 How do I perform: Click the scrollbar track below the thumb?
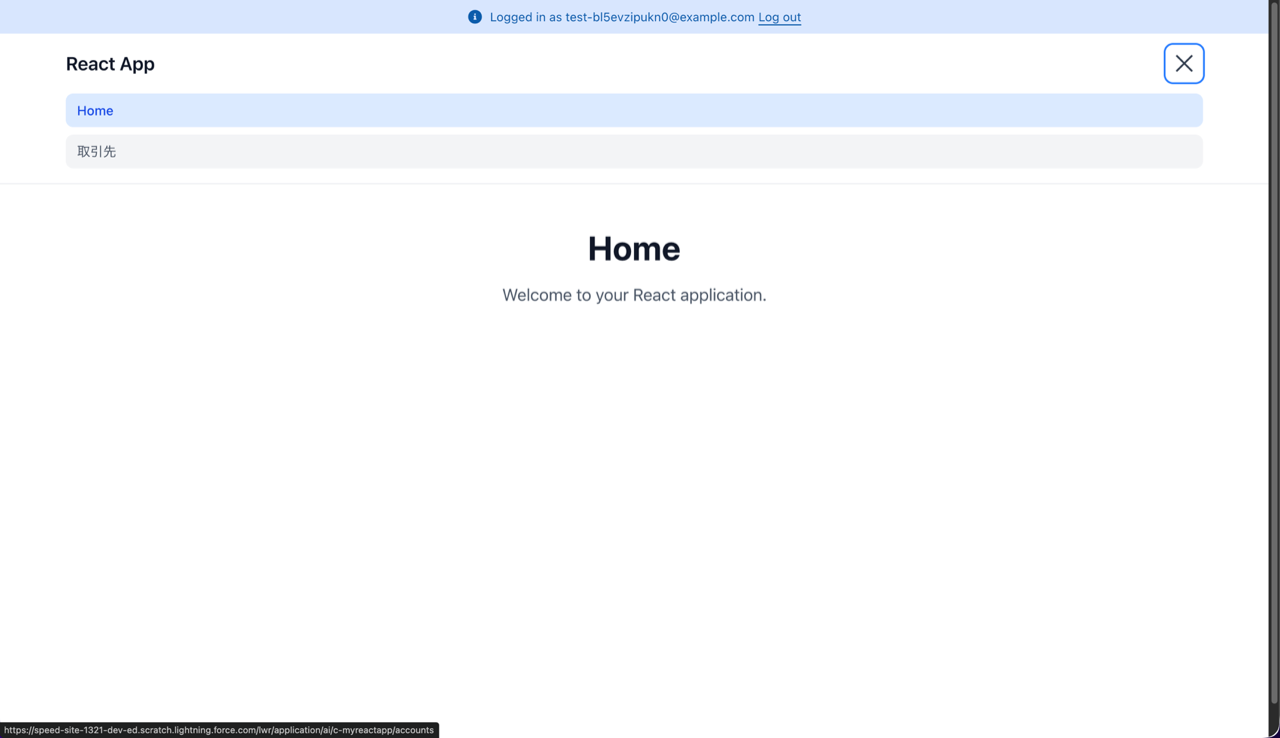pyautogui.click(x=1273, y=720)
